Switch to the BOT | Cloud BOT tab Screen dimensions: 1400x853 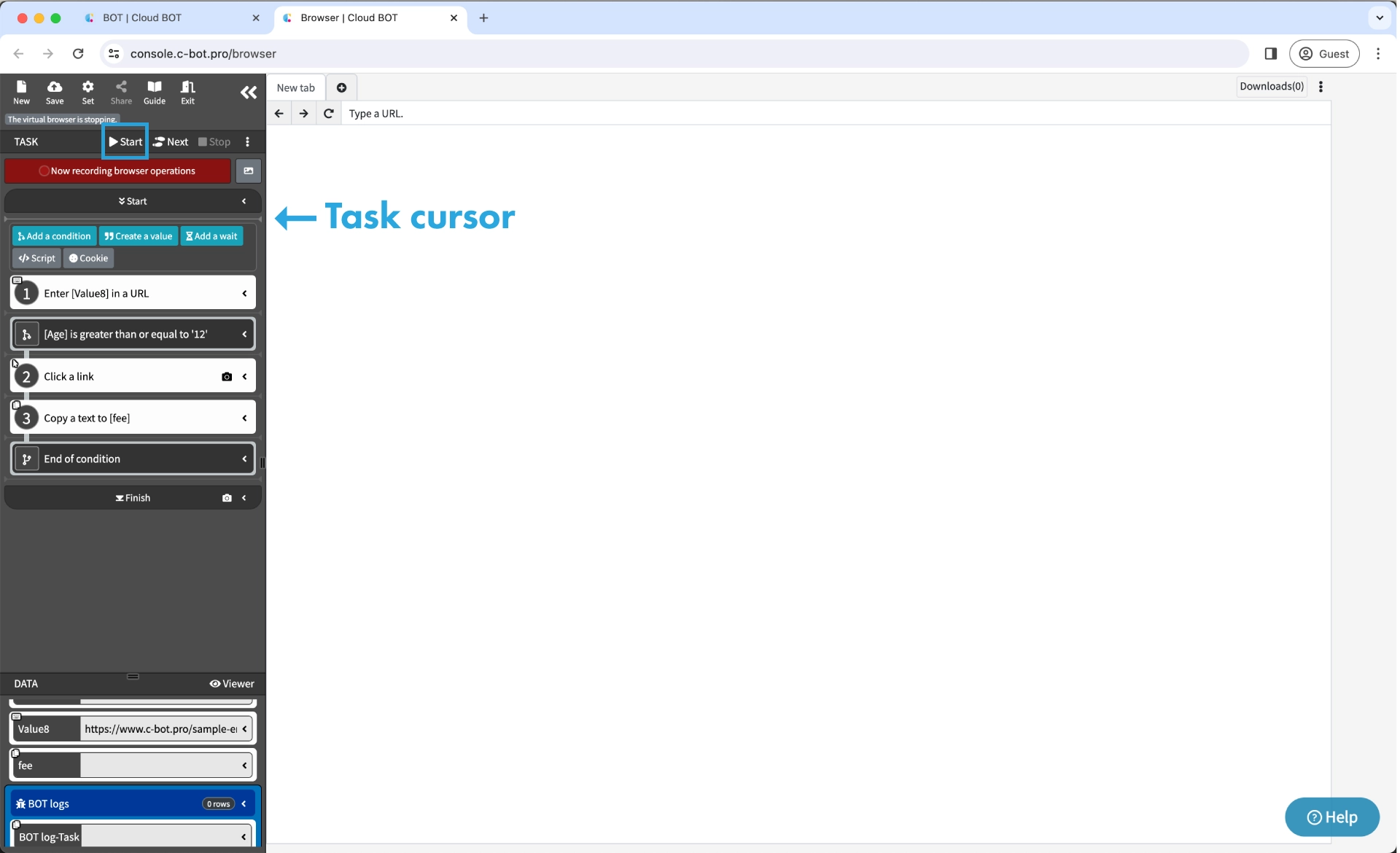[142, 17]
